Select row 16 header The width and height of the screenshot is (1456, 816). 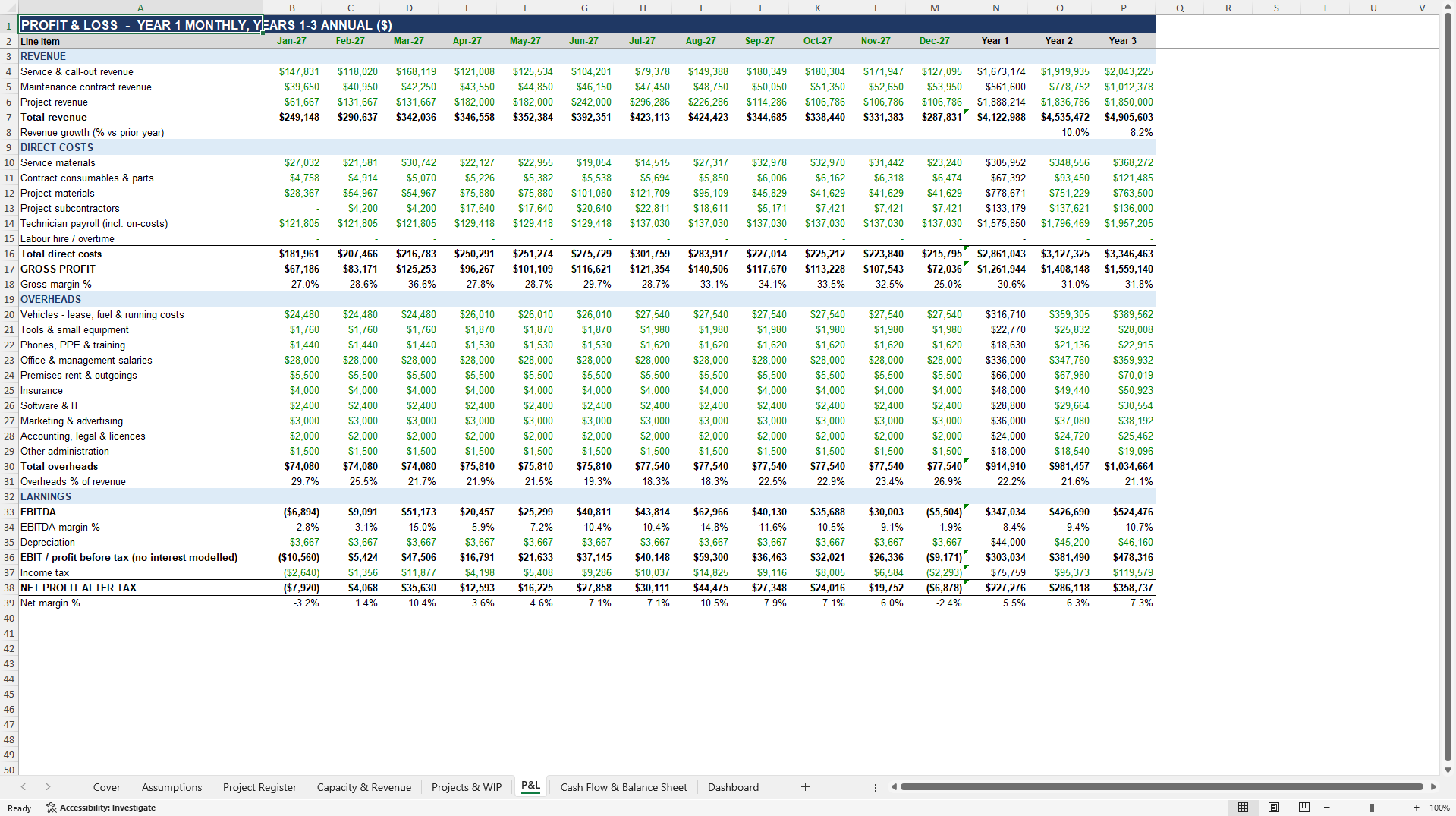pyautogui.click(x=9, y=254)
